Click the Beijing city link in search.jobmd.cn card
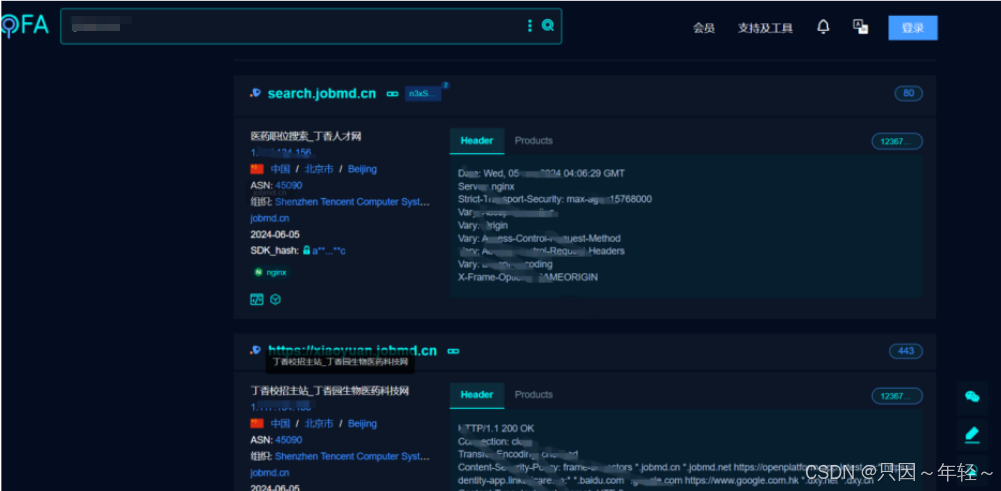The width and height of the screenshot is (1001, 491). [362, 169]
